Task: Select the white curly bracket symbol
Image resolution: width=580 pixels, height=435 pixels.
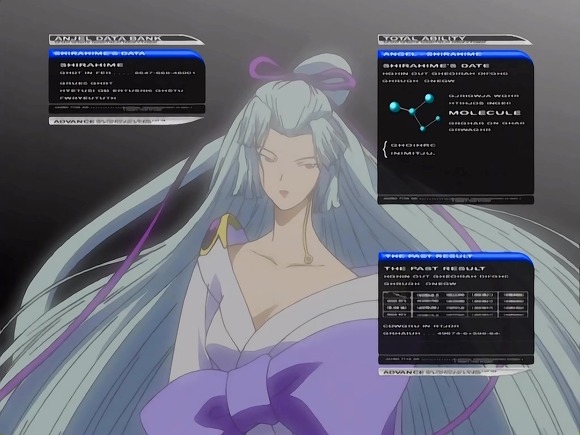Action: tap(385, 149)
